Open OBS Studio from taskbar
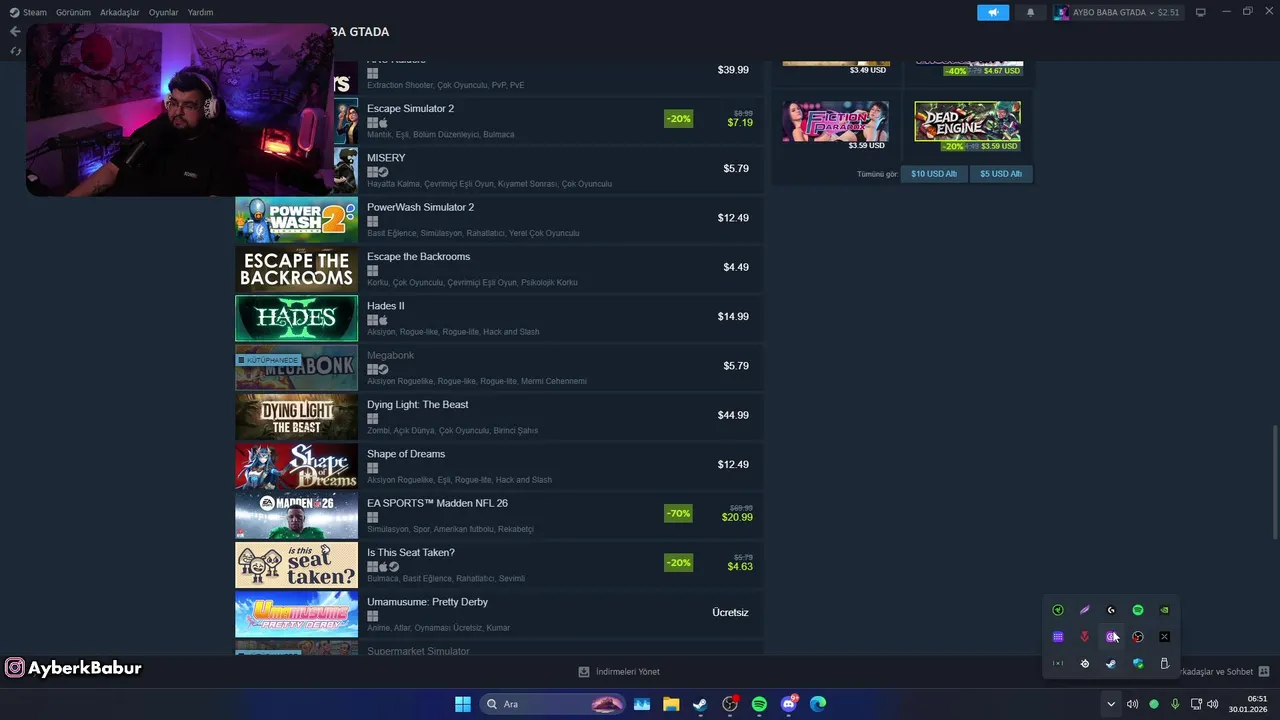1280x720 pixels. pos(730,704)
